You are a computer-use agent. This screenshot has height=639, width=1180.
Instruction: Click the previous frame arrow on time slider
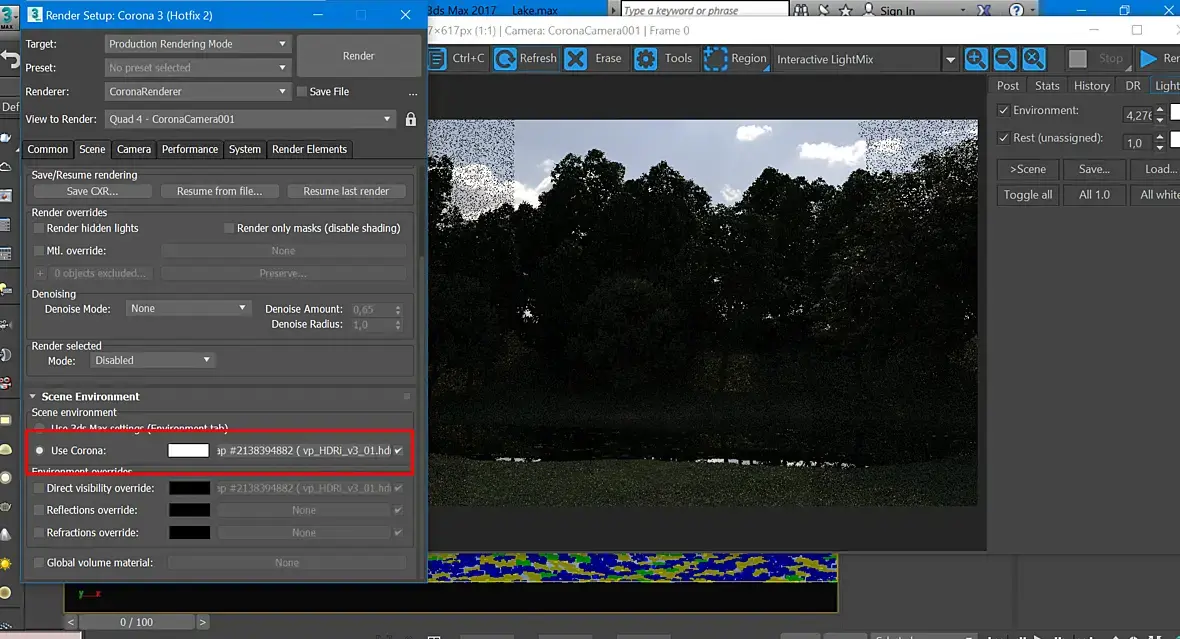71,622
